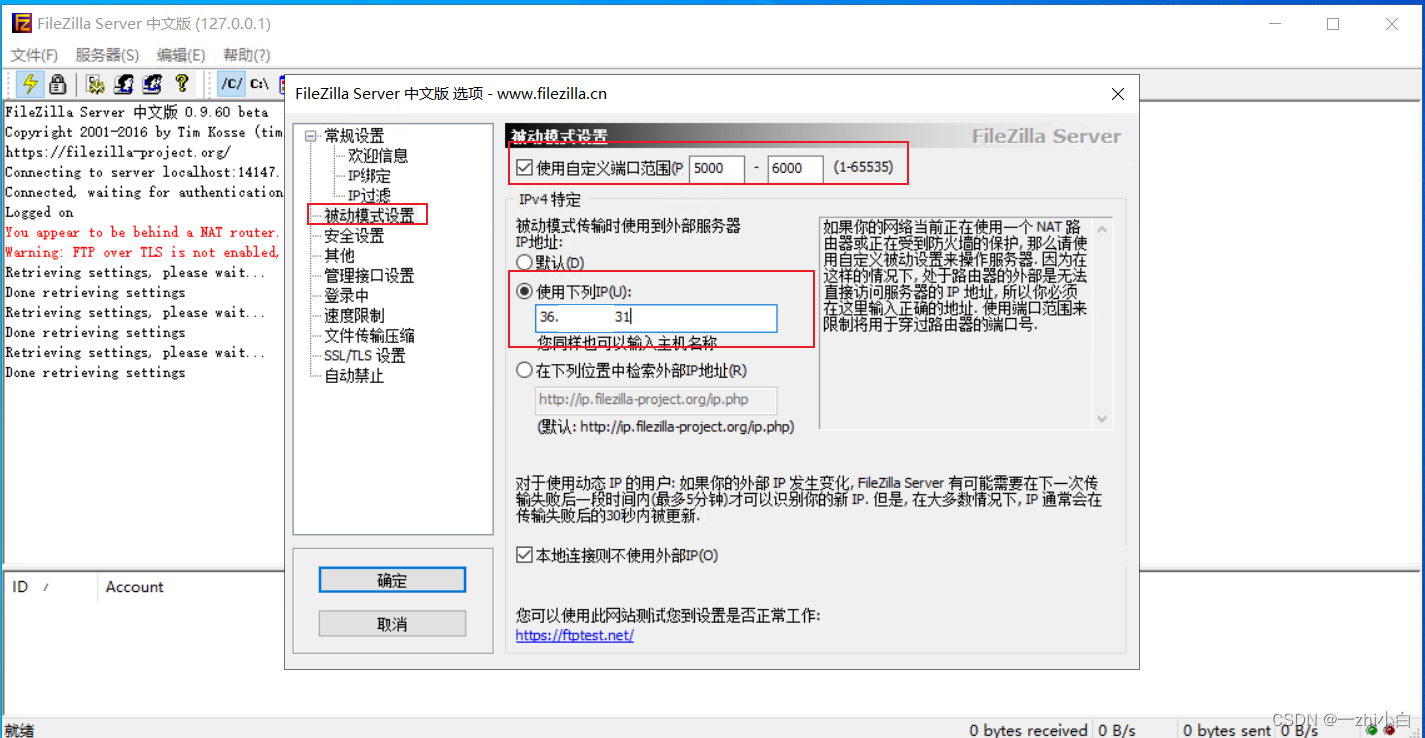Open the Groups editor toolbar icon
1425x738 pixels.
coord(152,84)
